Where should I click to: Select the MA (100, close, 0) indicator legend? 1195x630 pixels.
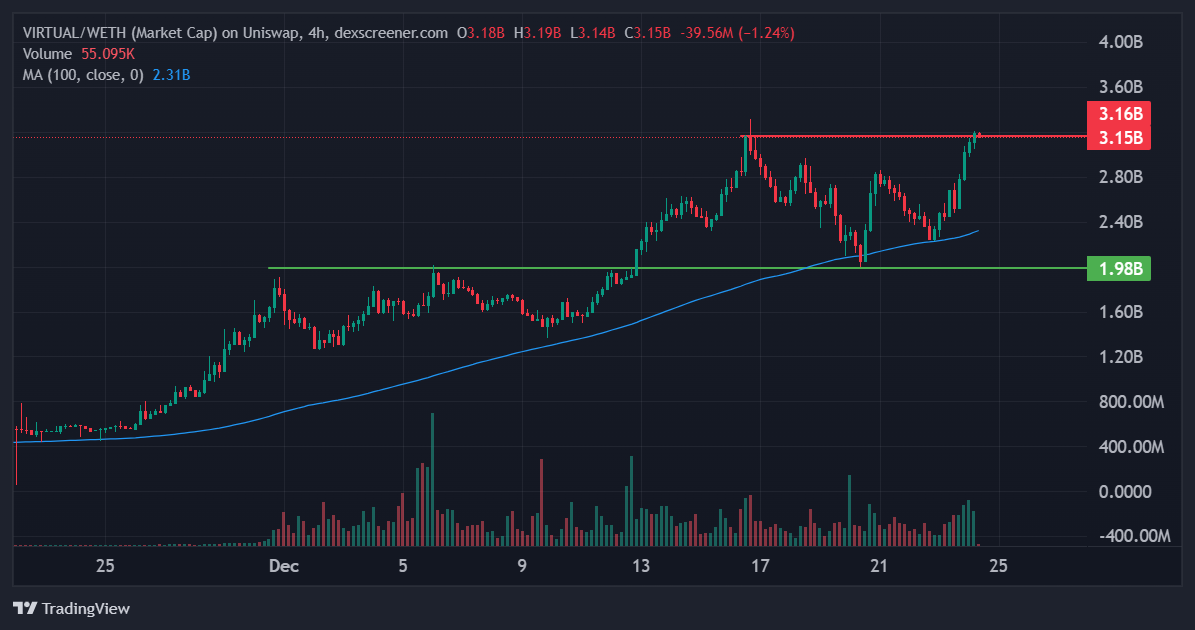[84, 75]
